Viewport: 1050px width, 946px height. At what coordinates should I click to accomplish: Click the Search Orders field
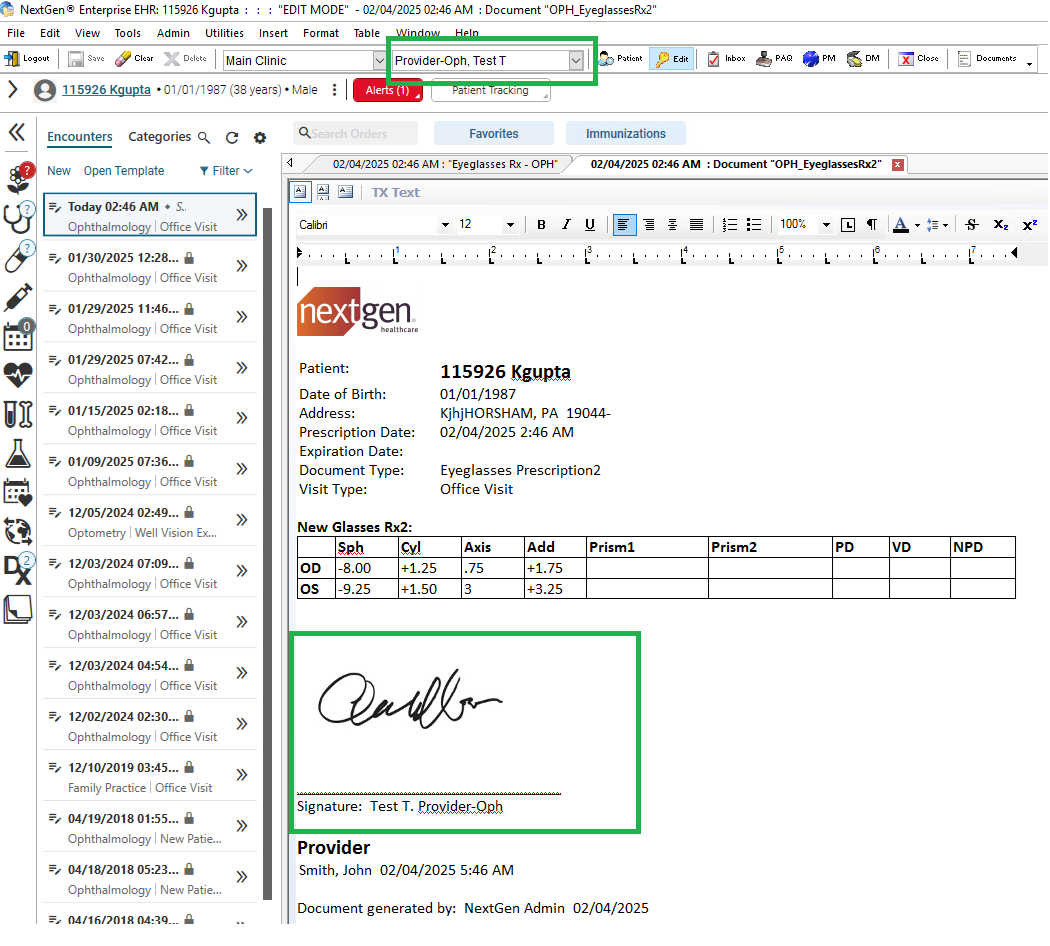pyautogui.click(x=355, y=133)
